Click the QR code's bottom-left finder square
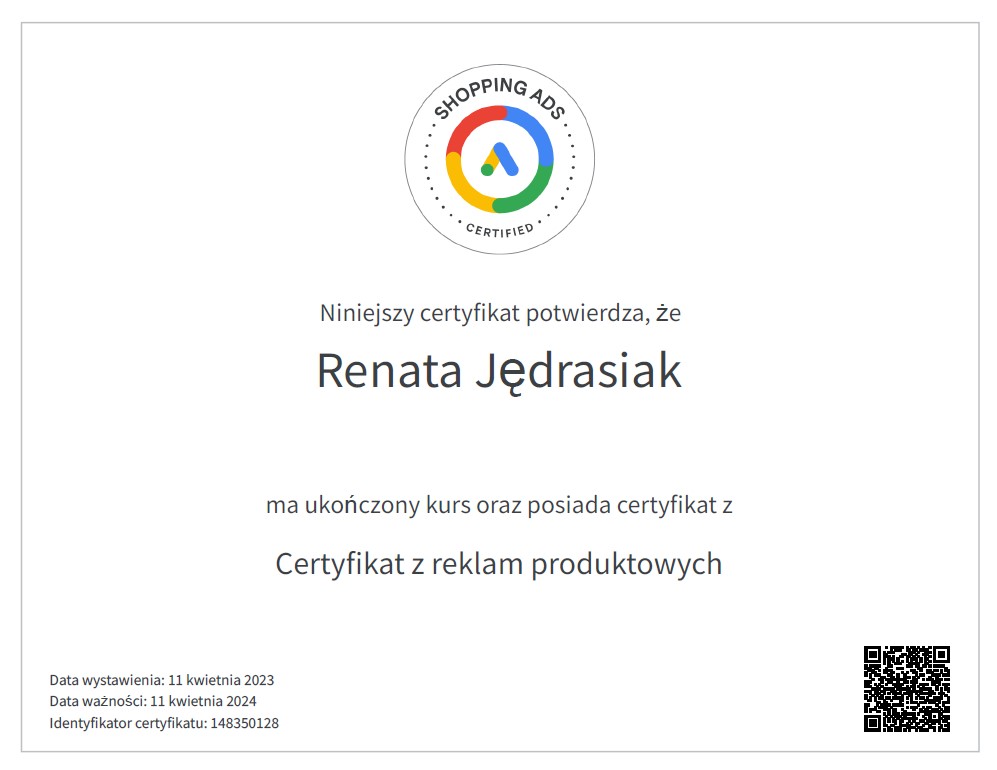Image resolution: width=997 pixels, height=770 pixels. [x=873, y=721]
